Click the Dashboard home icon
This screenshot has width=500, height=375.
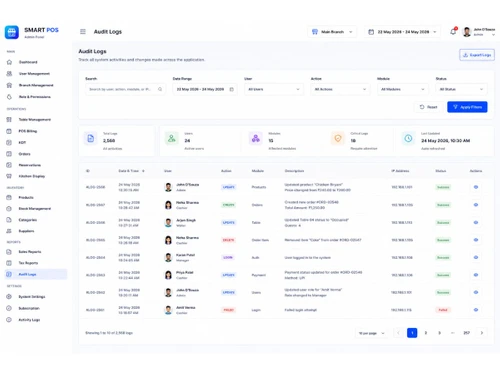9,62
